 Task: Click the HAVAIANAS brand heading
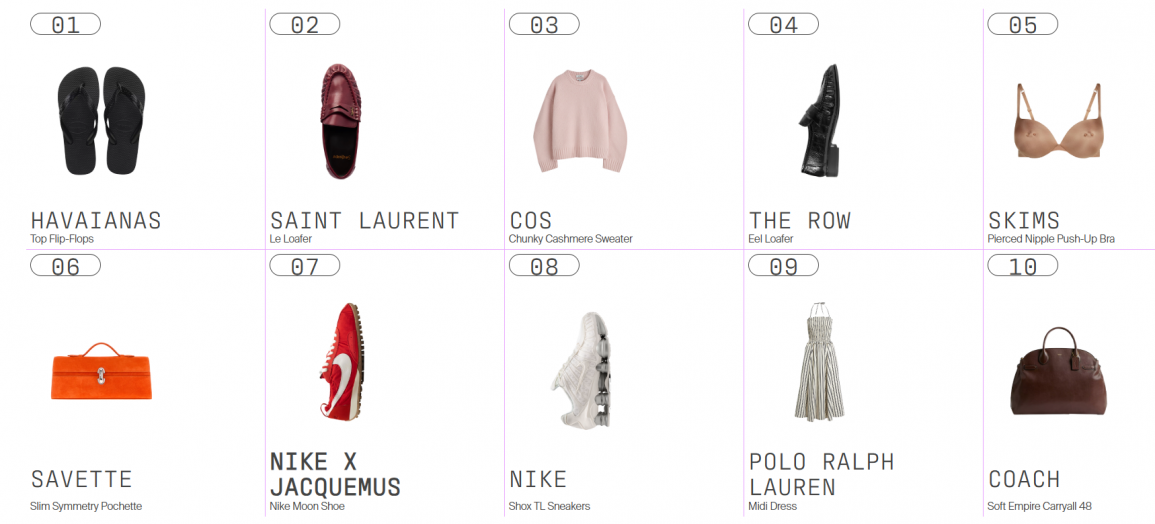click(x=96, y=220)
